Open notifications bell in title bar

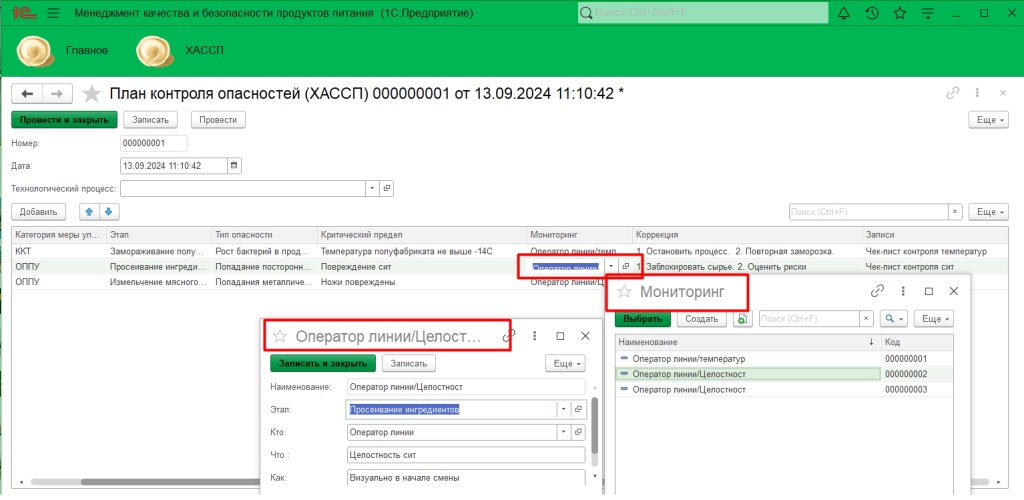845,14
